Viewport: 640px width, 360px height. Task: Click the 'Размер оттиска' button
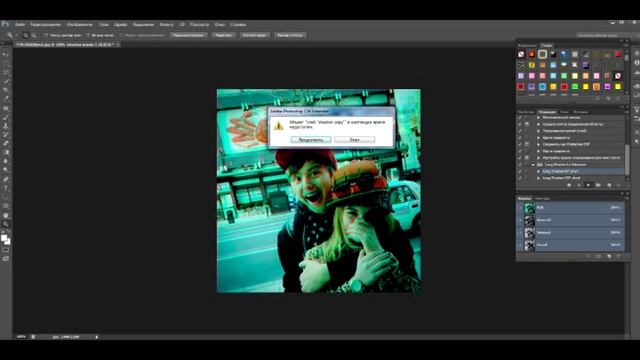pos(290,36)
